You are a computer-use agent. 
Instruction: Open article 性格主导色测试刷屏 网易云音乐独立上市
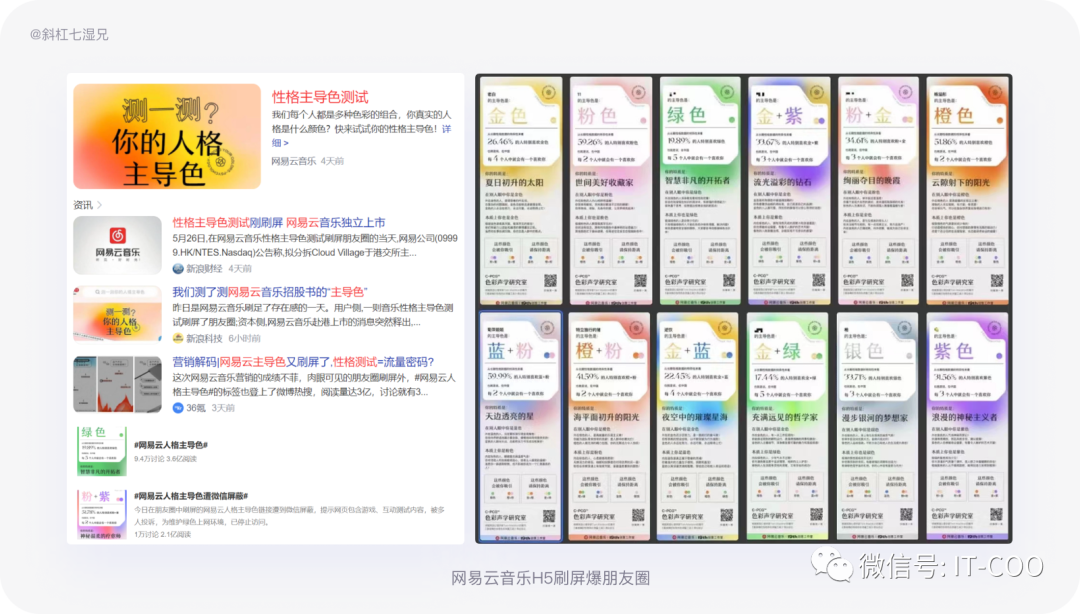(x=279, y=223)
